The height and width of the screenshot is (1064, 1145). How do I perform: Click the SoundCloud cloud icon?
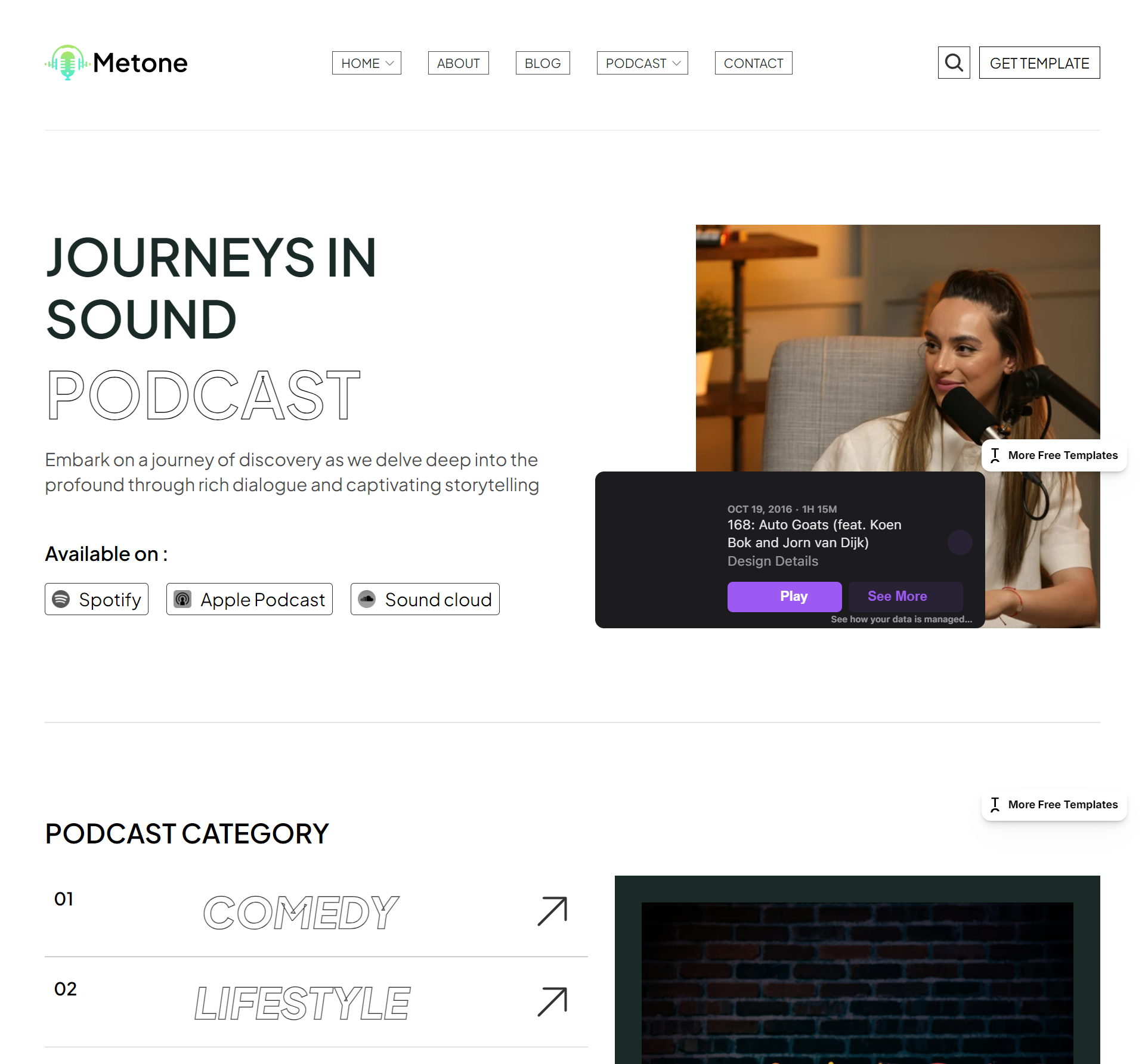click(367, 599)
